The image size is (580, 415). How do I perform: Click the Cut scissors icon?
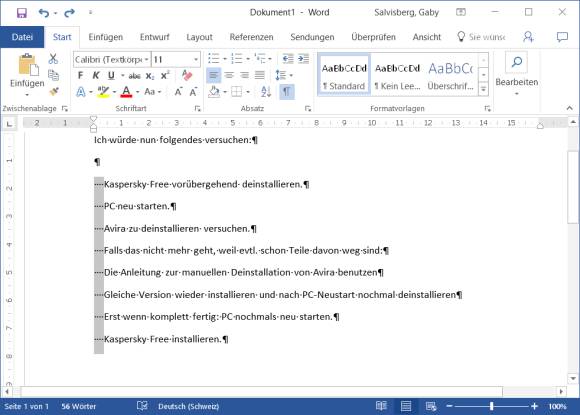[53, 58]
